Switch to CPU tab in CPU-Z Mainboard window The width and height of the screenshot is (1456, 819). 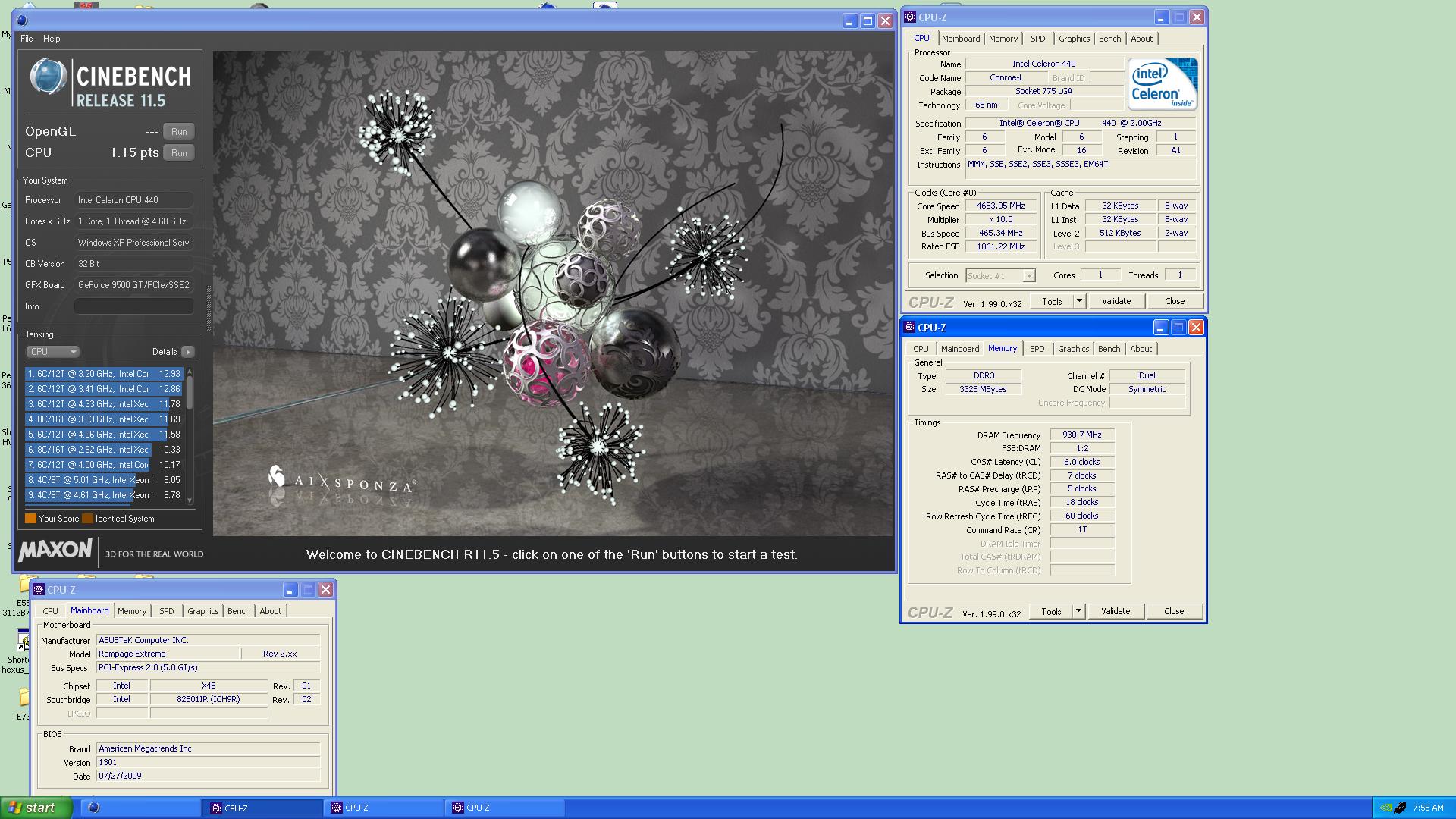50,611
